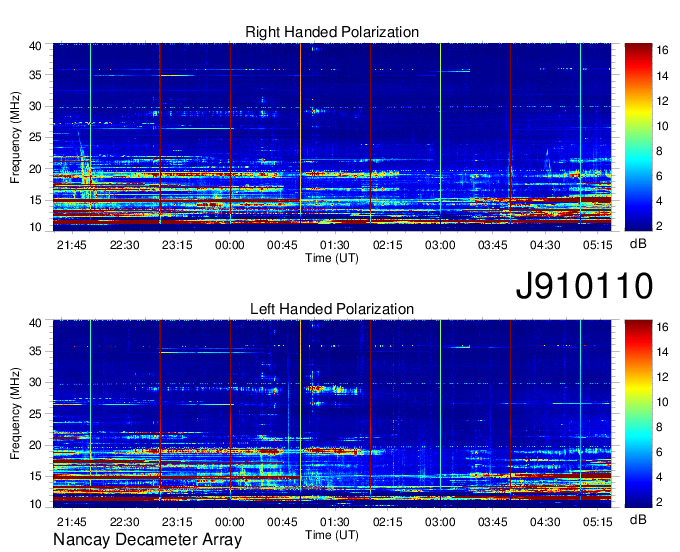
Task: Click the Right Handed plot's color bar
Action: click(x=638, y=137)
